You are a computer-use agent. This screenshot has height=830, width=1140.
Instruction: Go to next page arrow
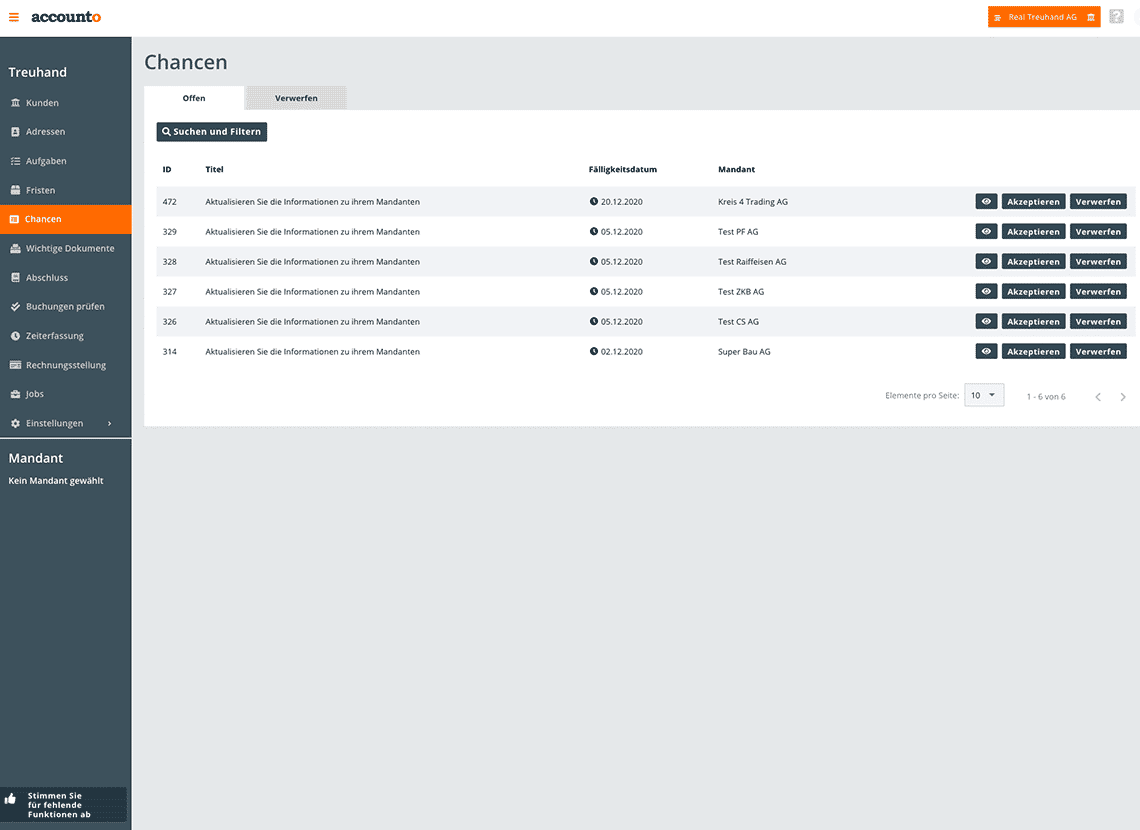[x=1123, y=397]
